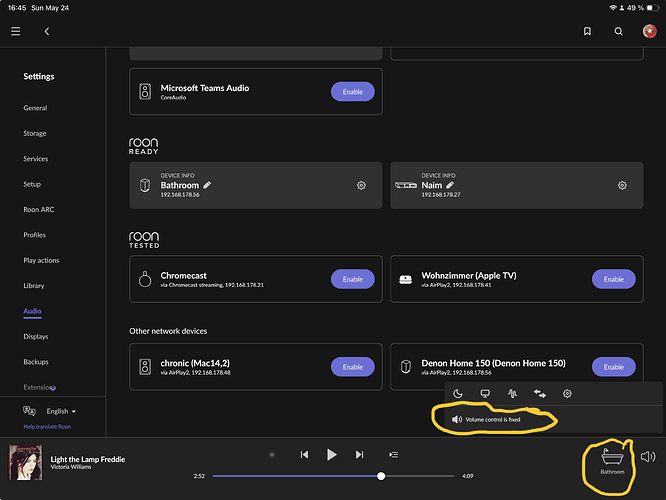This screenshot has height=500, width=666.
Task: Open Bathroom device settings gear
Action: (x=361, y=185)
